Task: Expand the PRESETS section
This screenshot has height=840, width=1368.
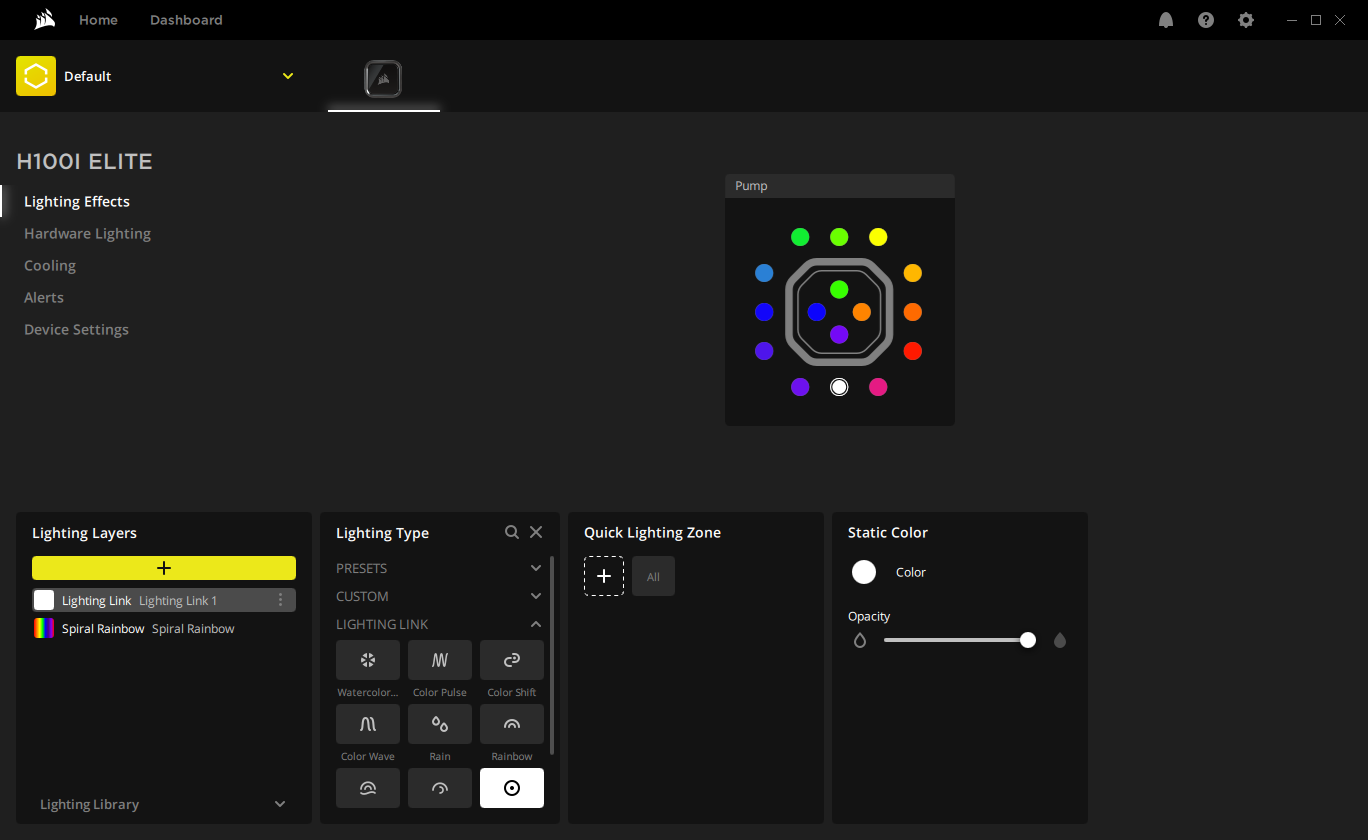Action: coord(440,568)
